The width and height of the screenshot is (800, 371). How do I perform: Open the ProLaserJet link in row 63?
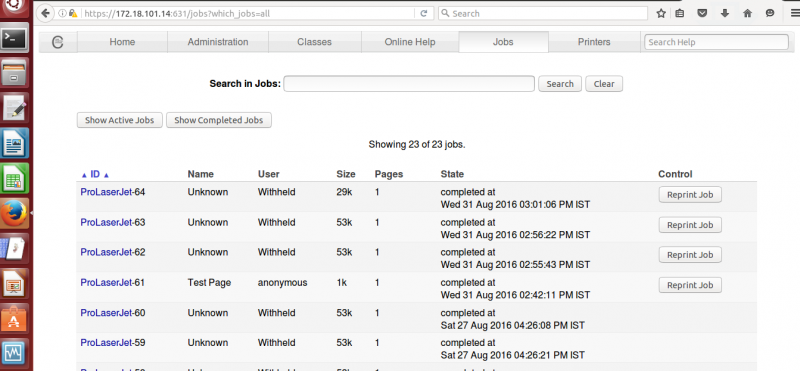pyautogui.click(x=106, y=222)
